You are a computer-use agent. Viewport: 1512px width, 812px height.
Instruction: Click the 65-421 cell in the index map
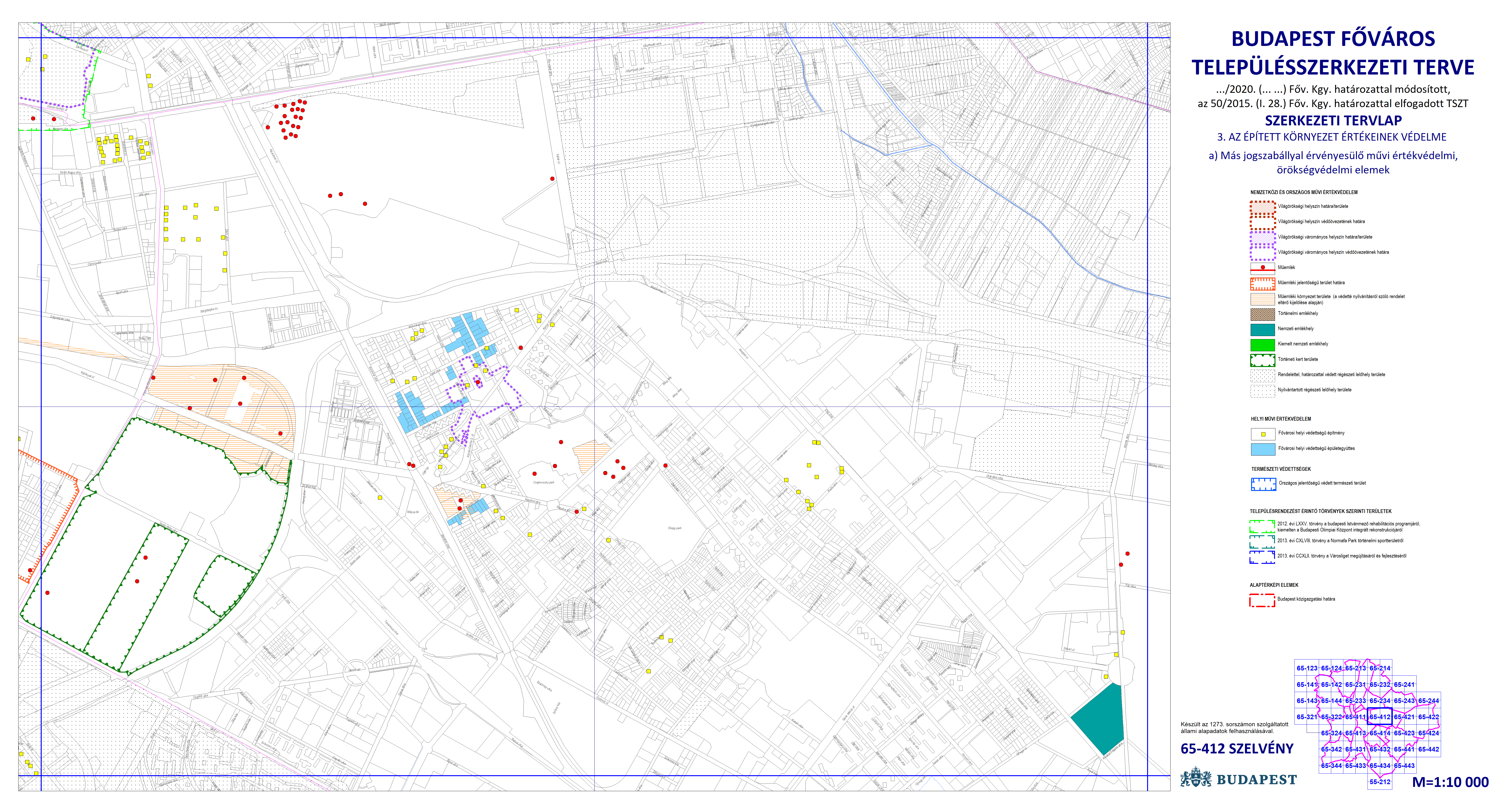click(1404, 717)
